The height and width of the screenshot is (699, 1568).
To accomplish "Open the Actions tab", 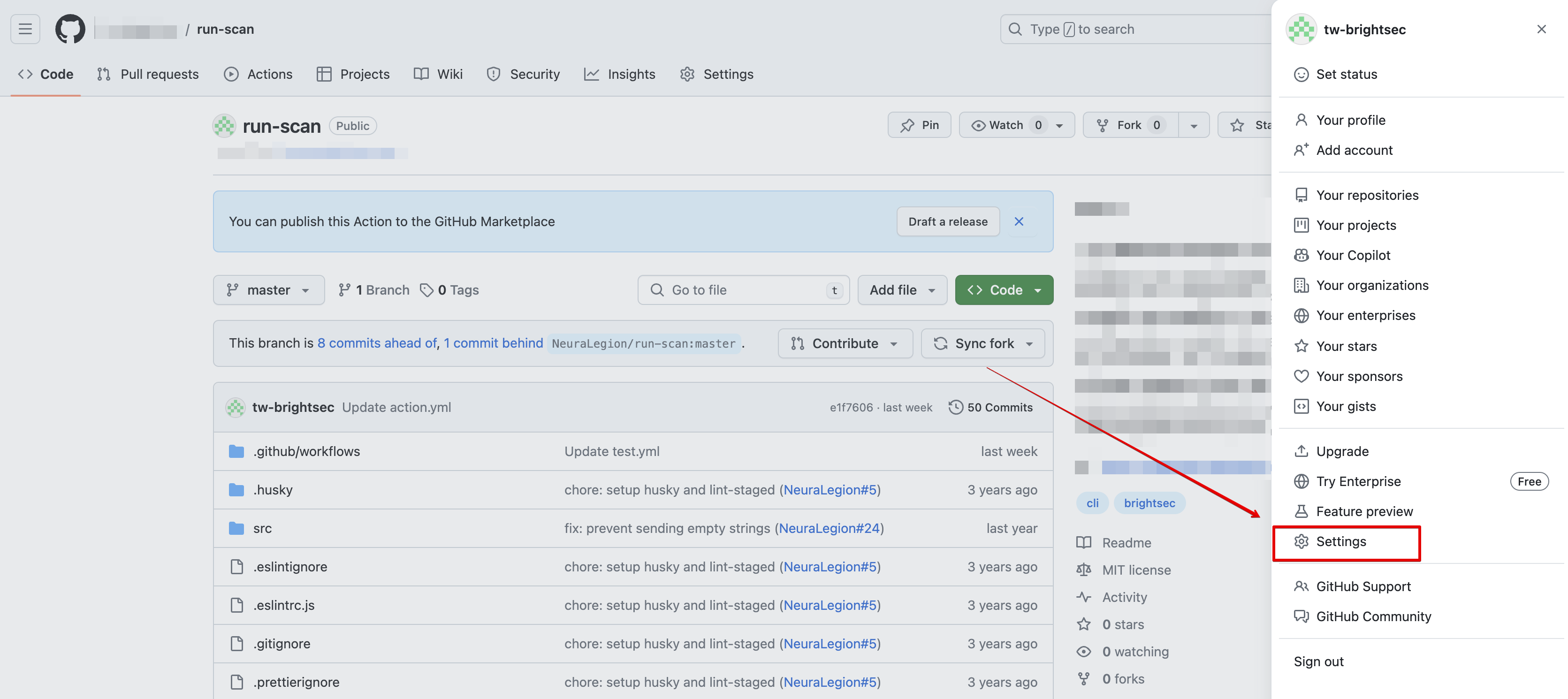I will pyautogui.click(x=258, y=74).
